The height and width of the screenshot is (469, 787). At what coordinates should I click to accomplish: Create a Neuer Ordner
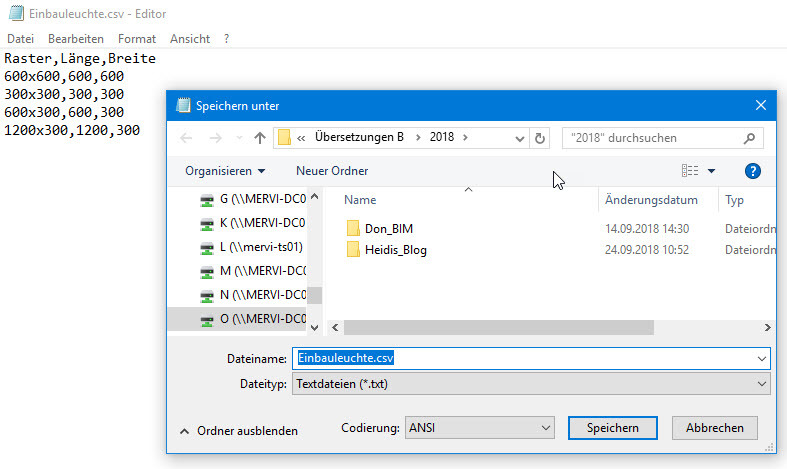[x=332, y=171]
